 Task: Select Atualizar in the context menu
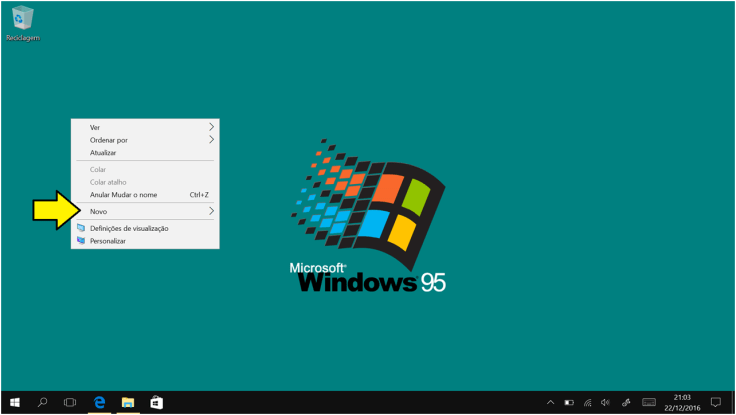point(103,153)
